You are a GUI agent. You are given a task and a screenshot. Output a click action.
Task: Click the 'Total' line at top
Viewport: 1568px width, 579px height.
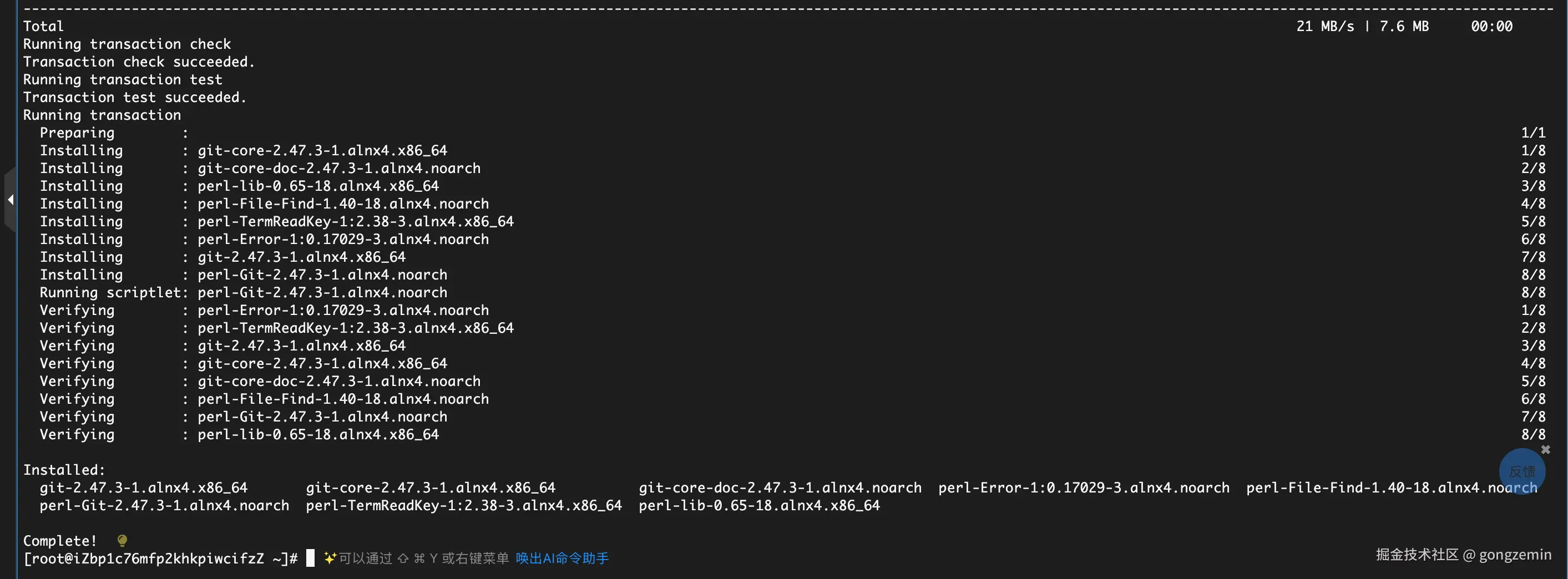(x=43, y=26)
